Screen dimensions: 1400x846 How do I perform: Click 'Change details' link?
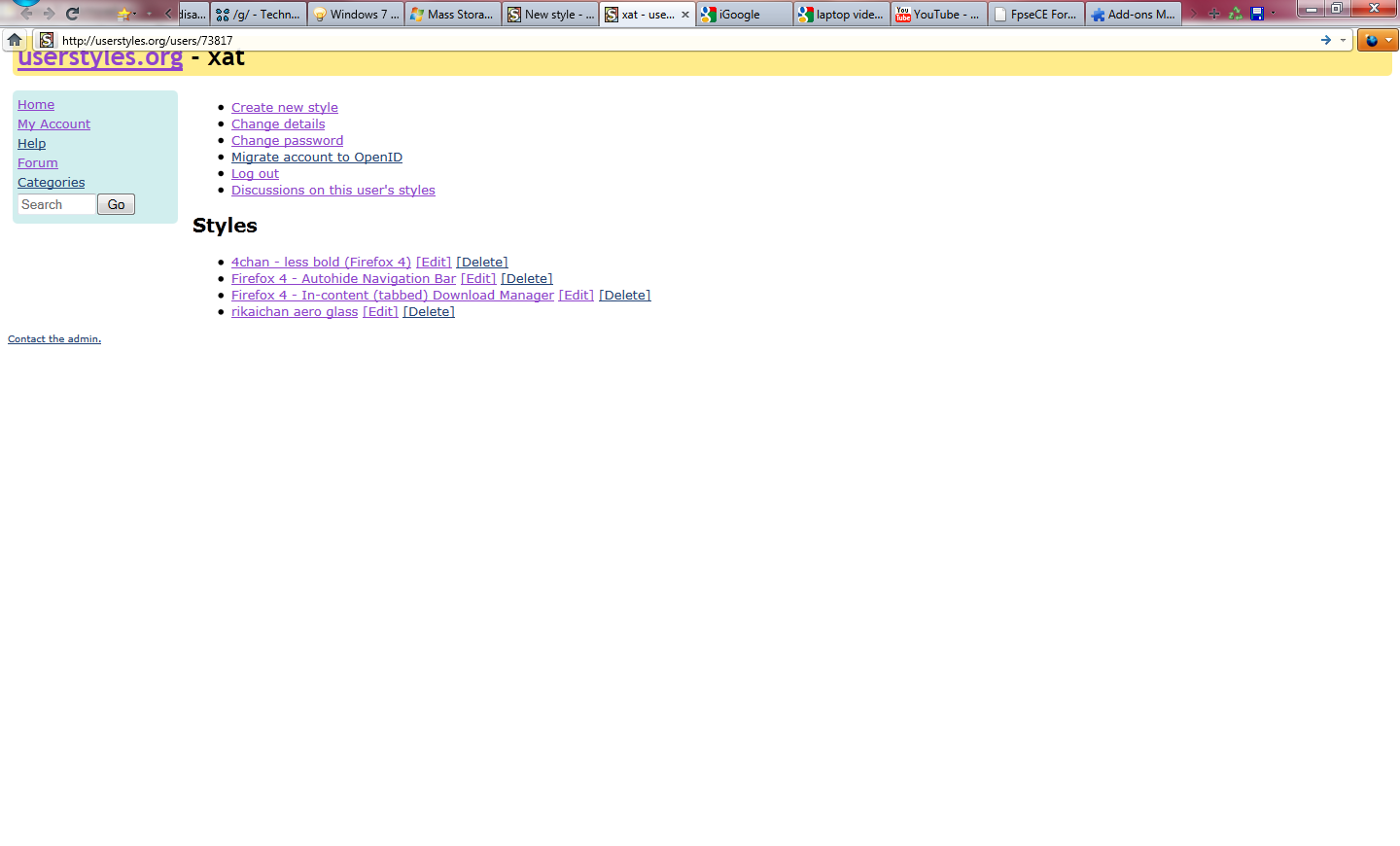[x=278, y=124]
